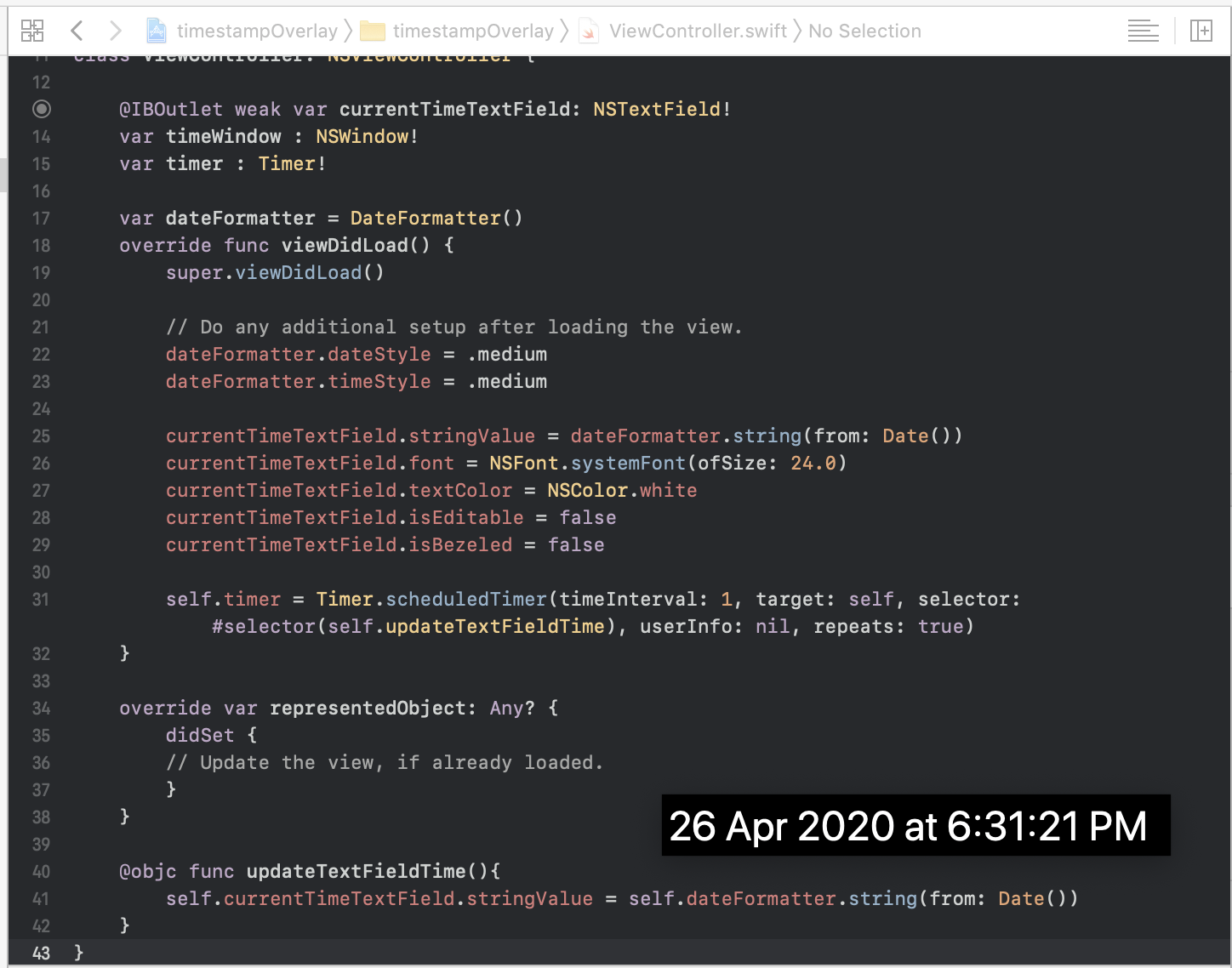Click the timestamp overlay showing 26 Apr 2020
Screen dimensions: 1232x968
coord(916,825)
